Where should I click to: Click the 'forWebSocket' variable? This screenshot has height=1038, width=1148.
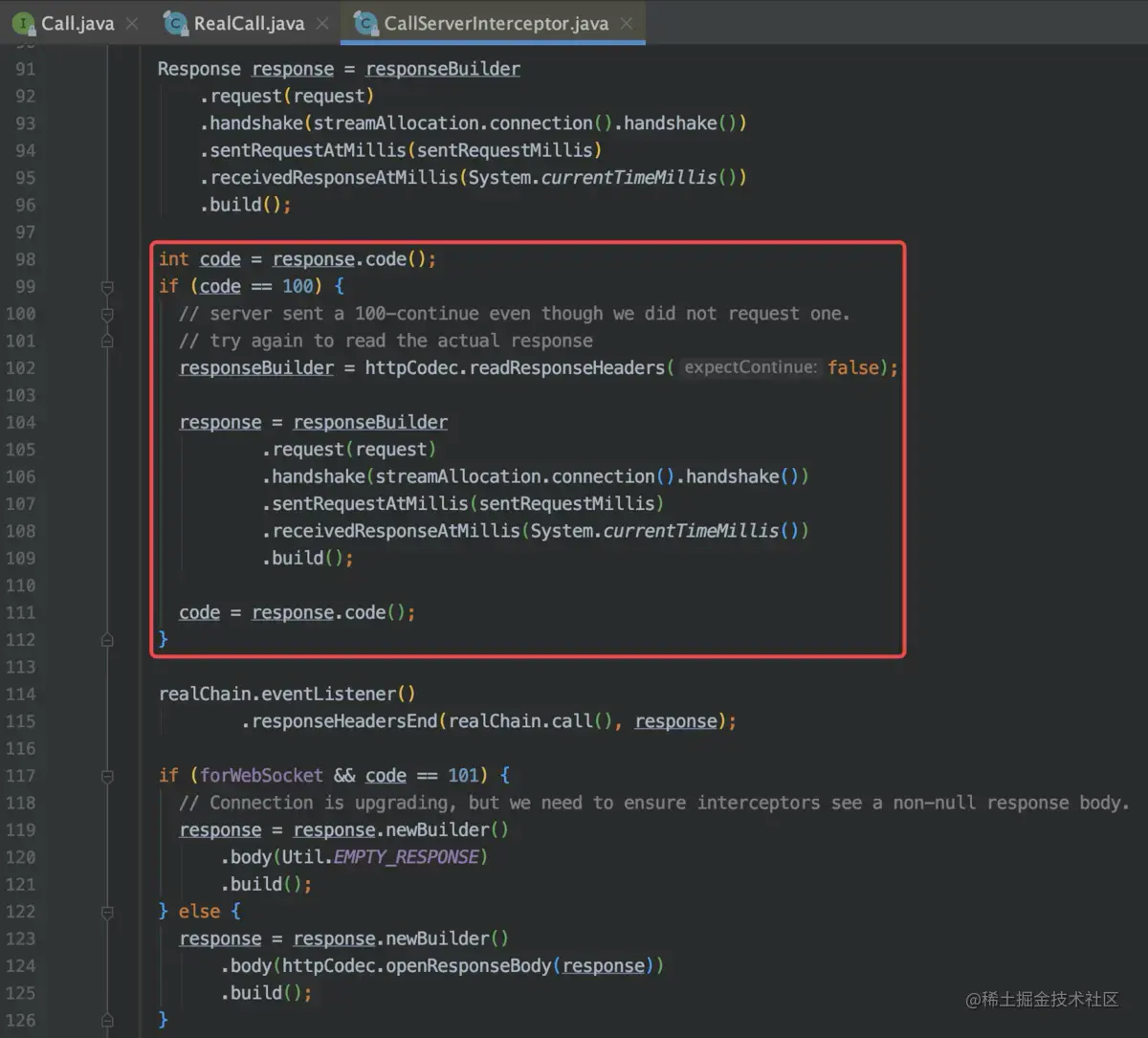coord(261,776)
